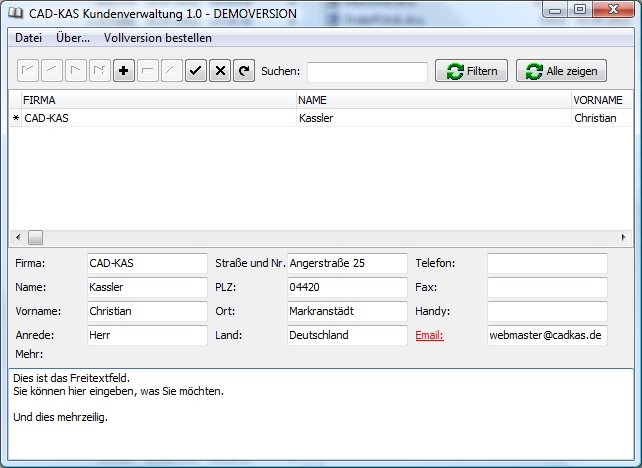
Task: Go to the previous record
Action: [52, 71]
